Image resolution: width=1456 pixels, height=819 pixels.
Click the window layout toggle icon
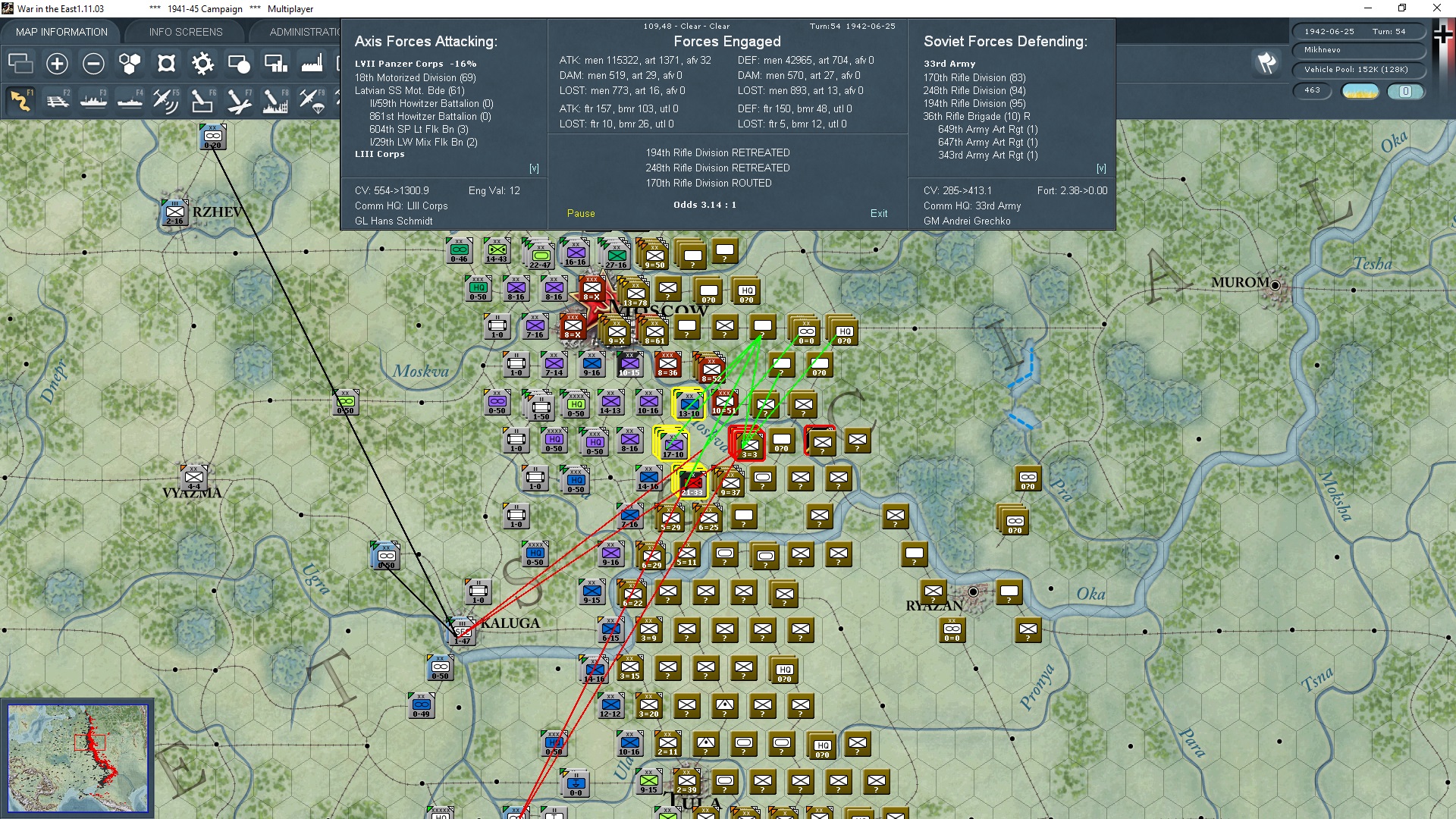[20, 64]
